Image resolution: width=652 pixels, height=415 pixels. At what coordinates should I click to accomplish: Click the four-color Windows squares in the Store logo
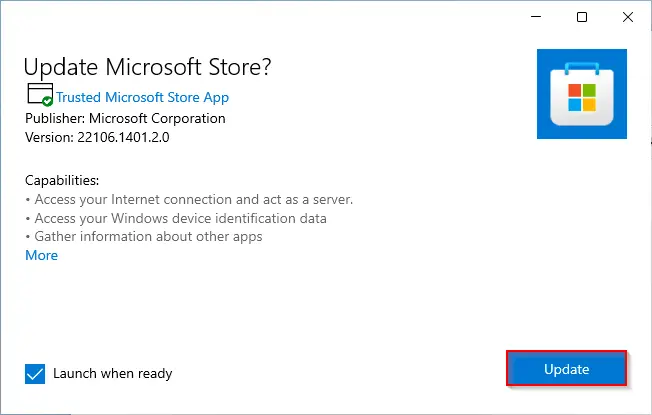(x=582, y=98)
